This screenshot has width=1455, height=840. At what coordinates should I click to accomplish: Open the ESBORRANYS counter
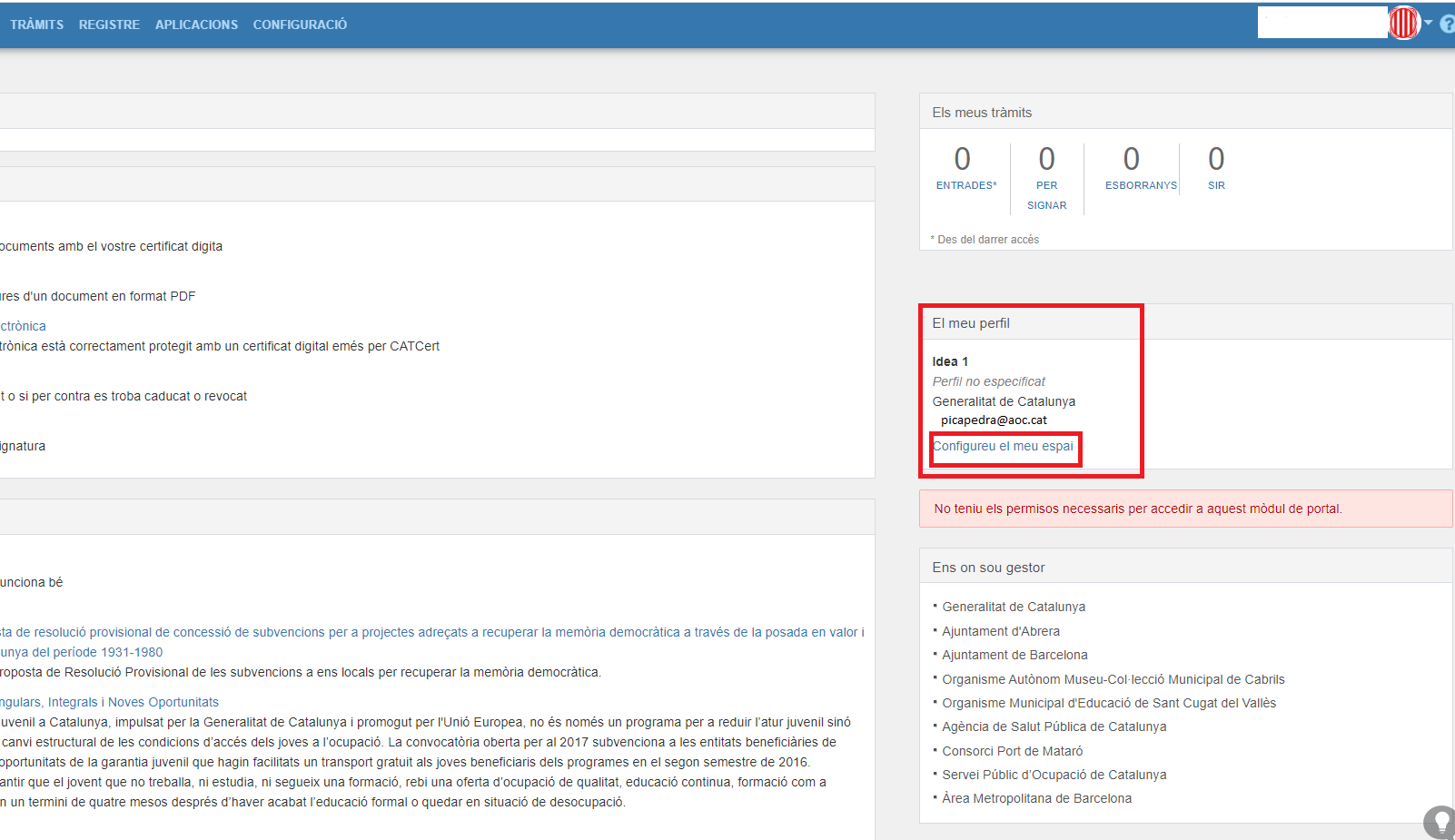pos(1132,169)
